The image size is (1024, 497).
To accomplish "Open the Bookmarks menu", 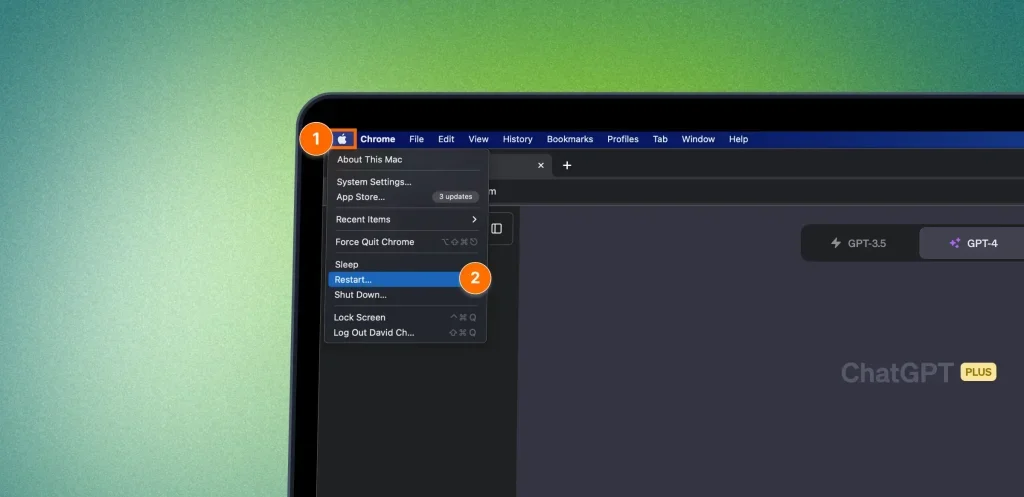I will (569, 139).
